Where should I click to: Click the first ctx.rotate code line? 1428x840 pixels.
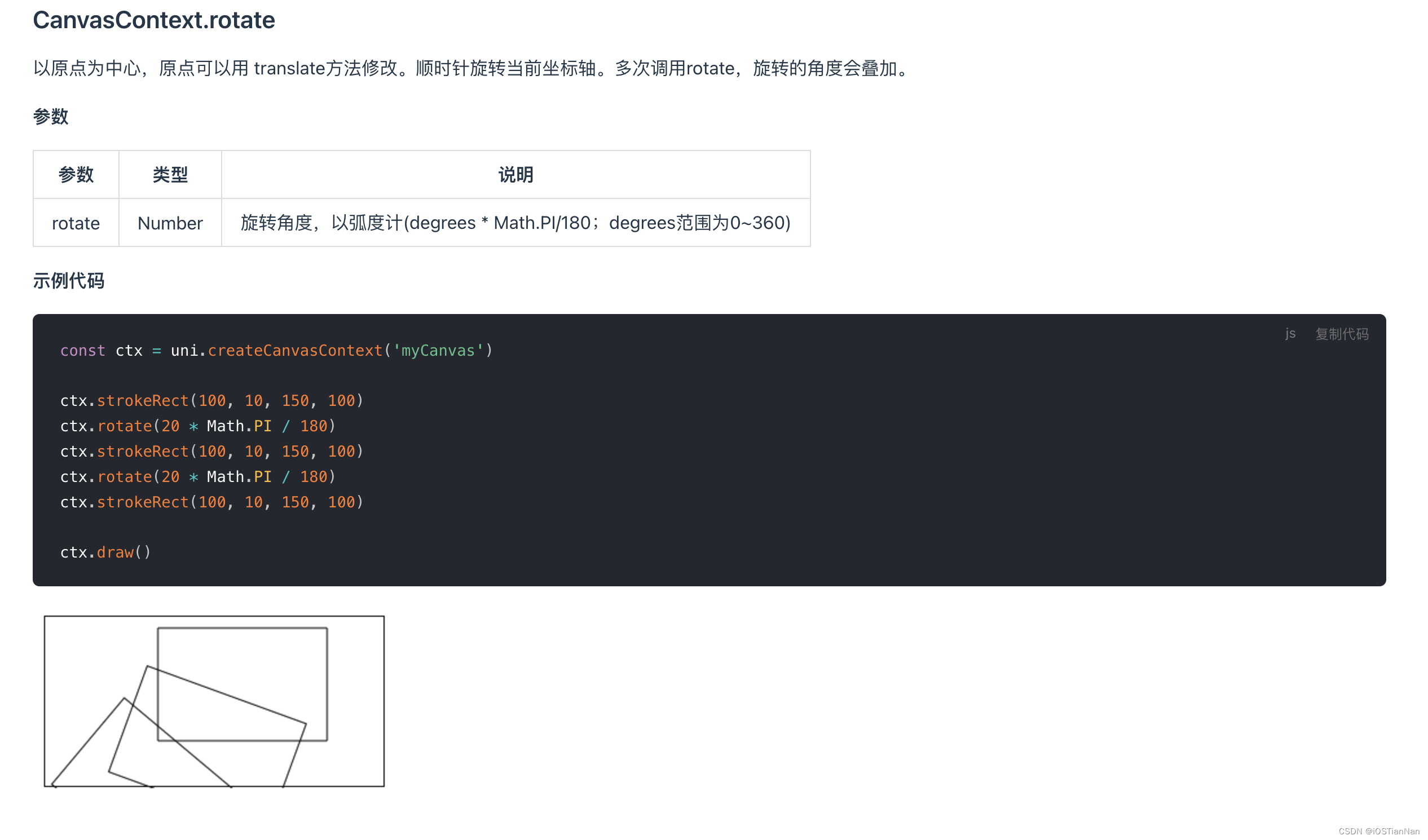coord(198,426)
